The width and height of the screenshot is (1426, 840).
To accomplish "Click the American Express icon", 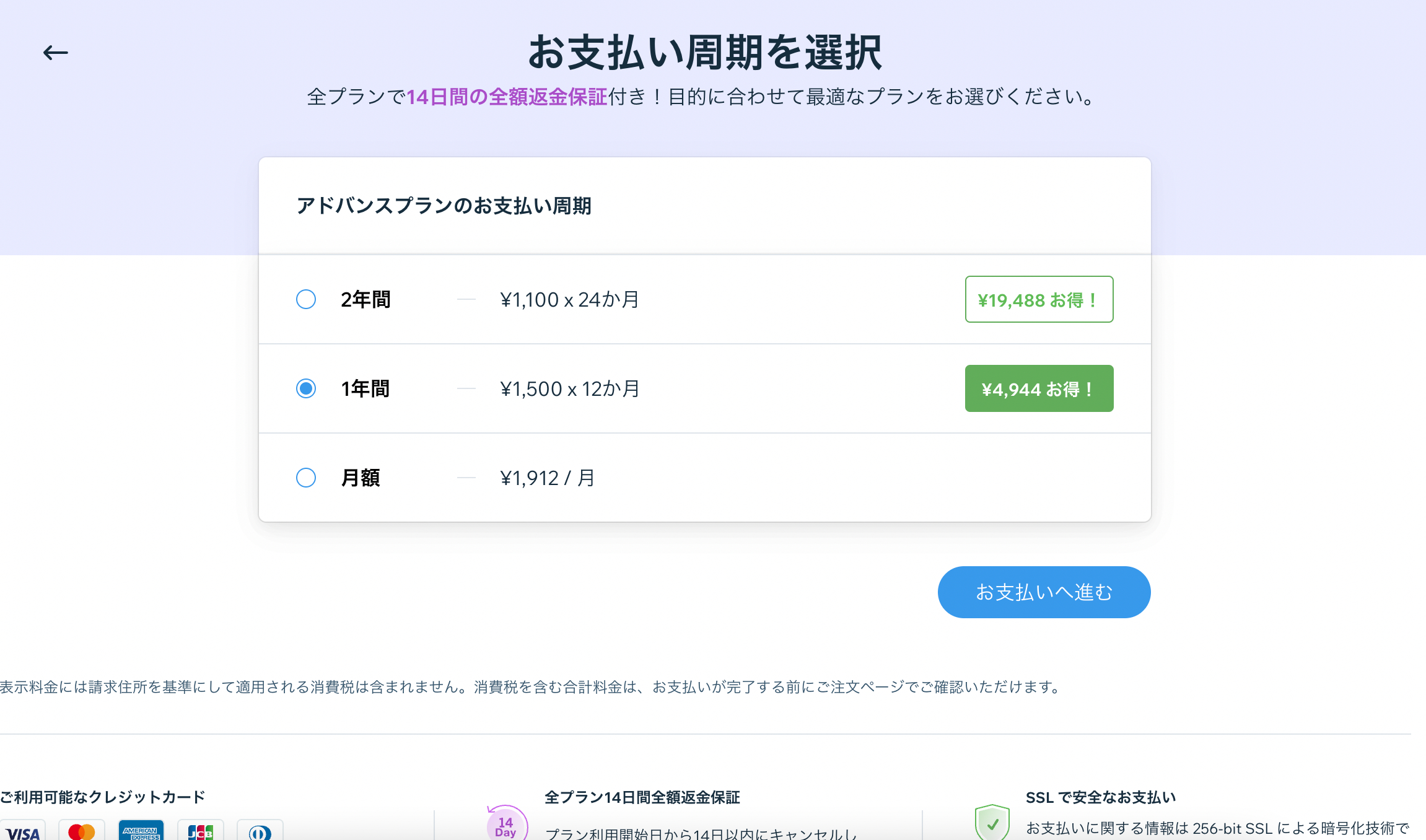I will click(141, 833).
